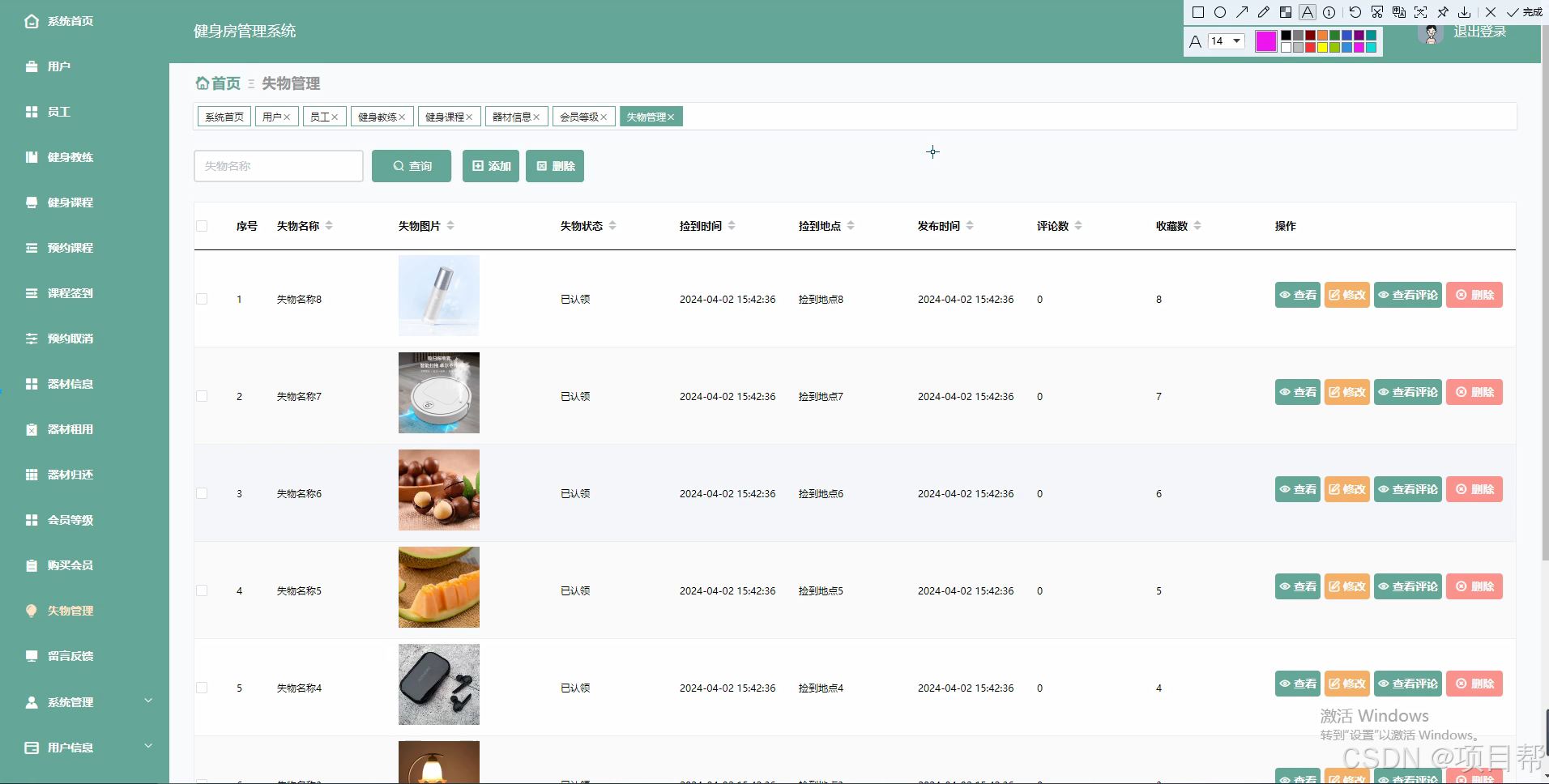Sort by 收藏数 column arrows
Image resolution: width=1549 pixels, height=784 pixels.
1197,226
